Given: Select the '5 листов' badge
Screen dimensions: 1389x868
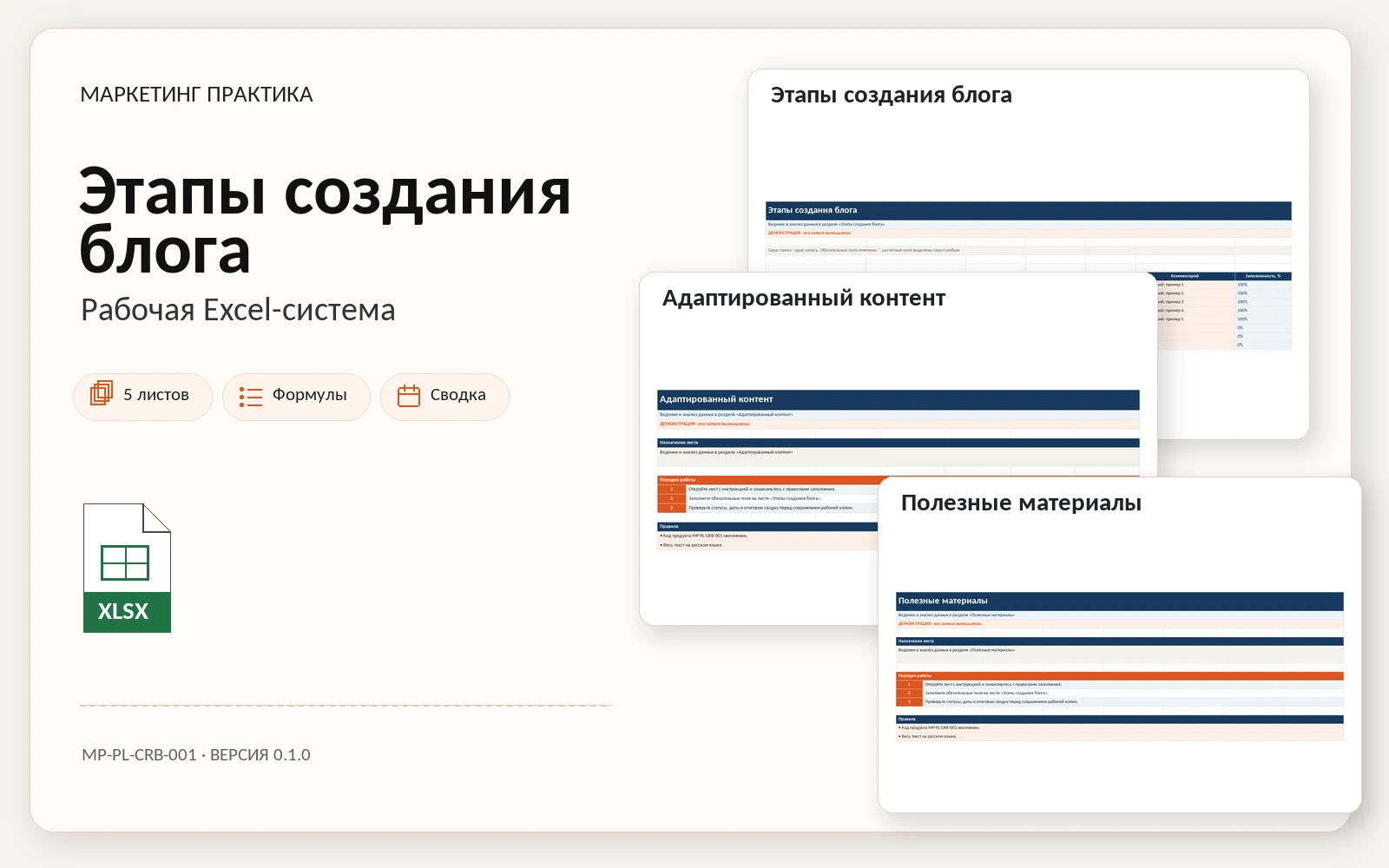Looking at the screenshot, I should (142, 397).
